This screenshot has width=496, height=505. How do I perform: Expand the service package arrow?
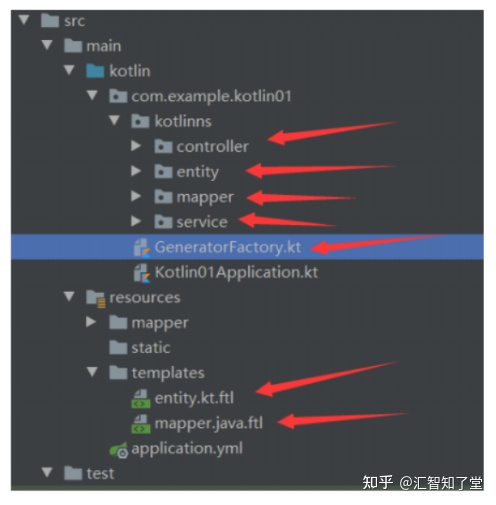click(x=136, y=221)
